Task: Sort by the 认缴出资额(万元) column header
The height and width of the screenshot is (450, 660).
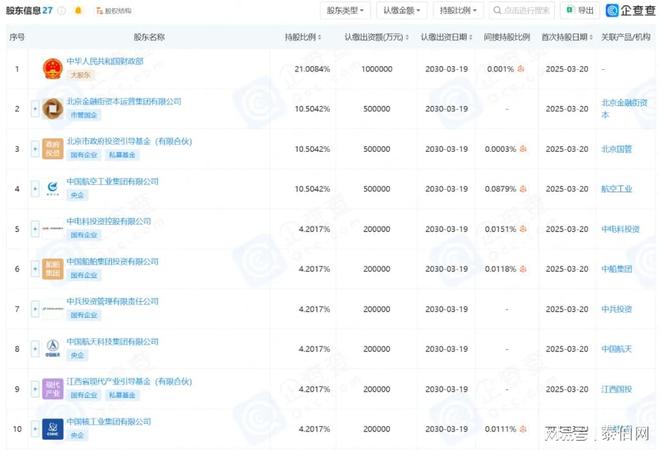Action: 377,37
